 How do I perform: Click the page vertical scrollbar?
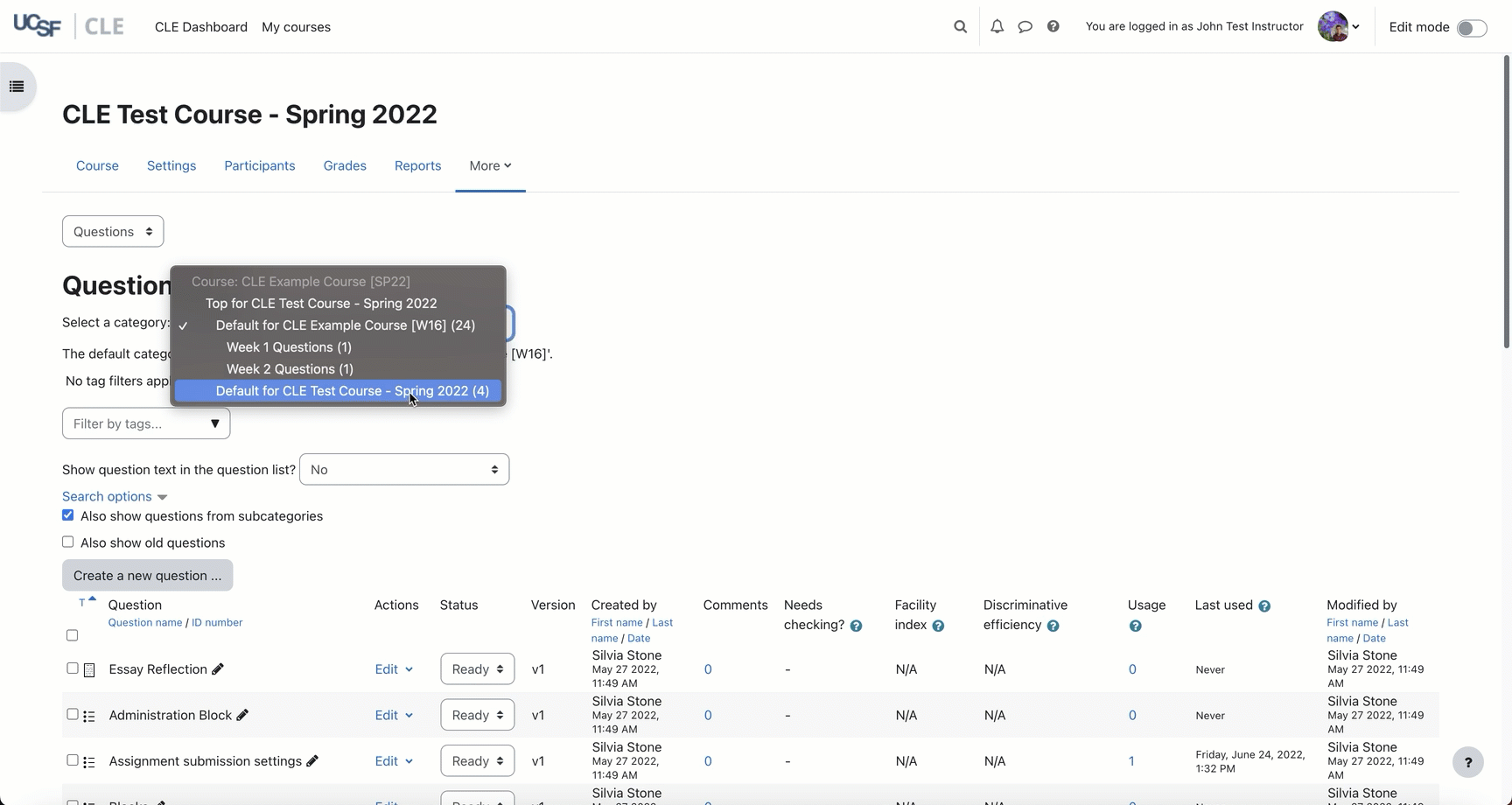(x=1507, y=201)
